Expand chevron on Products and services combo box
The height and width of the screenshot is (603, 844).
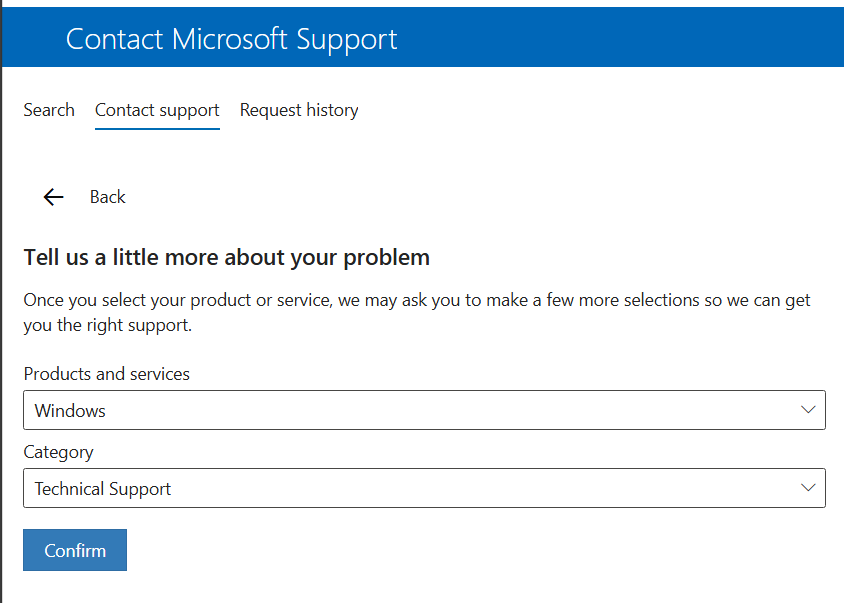point(808,410)
